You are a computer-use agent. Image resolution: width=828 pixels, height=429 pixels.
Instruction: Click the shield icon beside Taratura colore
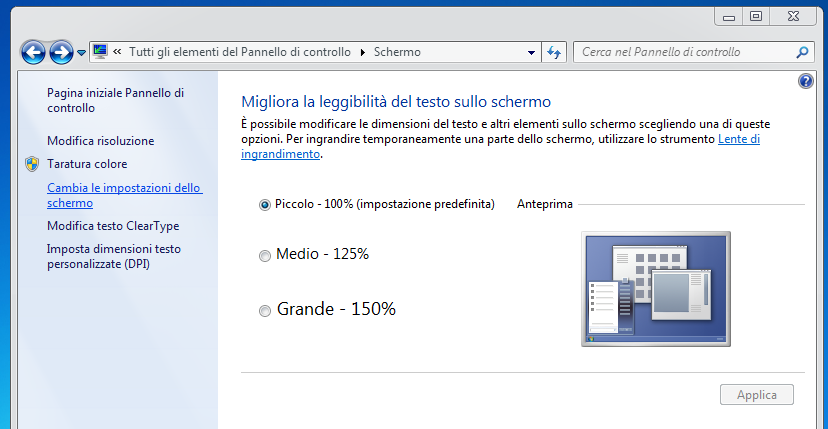point(31,164)
